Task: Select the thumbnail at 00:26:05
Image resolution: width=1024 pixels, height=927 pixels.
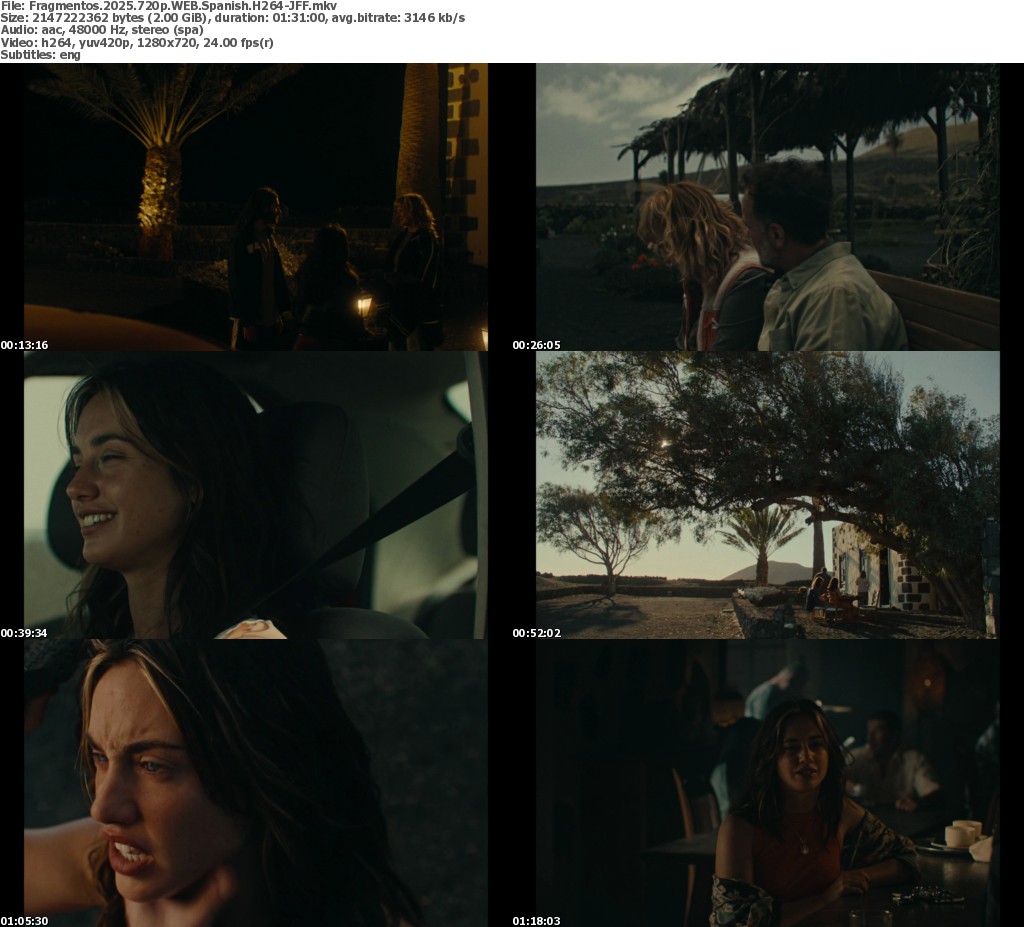Action: (x=768, y=207)
